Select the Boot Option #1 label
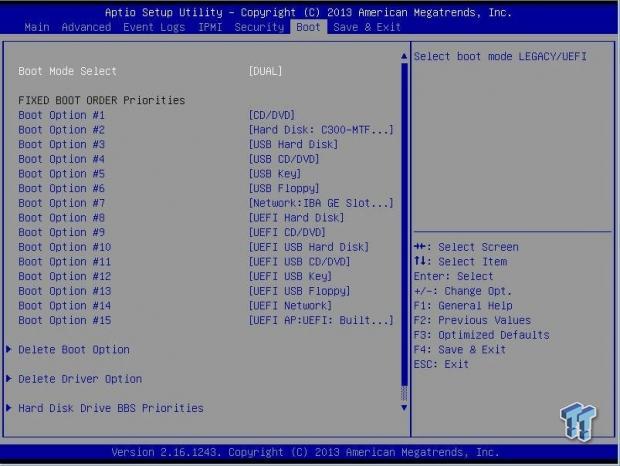Image resolution: width=620 pixels, height=466 pixels. [61, 115]
